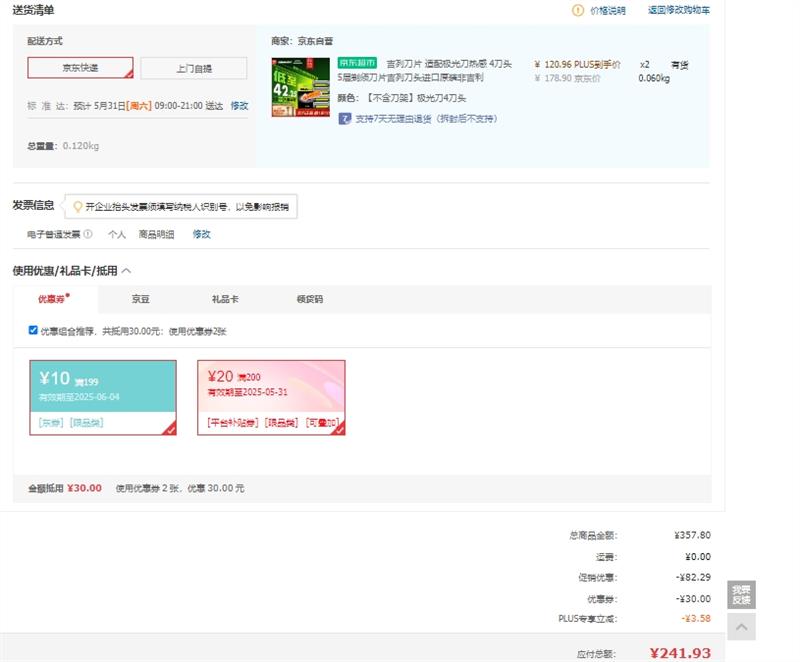Click 修改 next to delivery time
This screenshot has width=800, height=662.
pyautogui.click(x=239, y=105)
